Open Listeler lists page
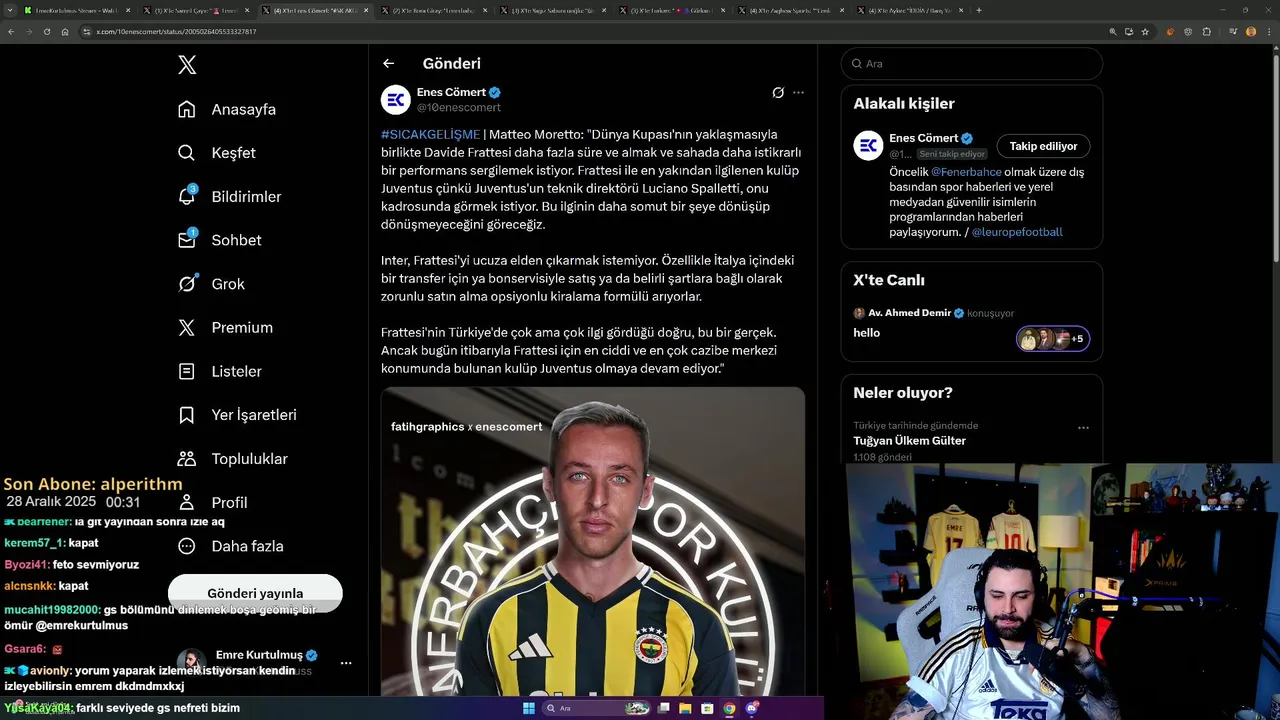This screenshot has height=720, width=1280. pos(219,371)
